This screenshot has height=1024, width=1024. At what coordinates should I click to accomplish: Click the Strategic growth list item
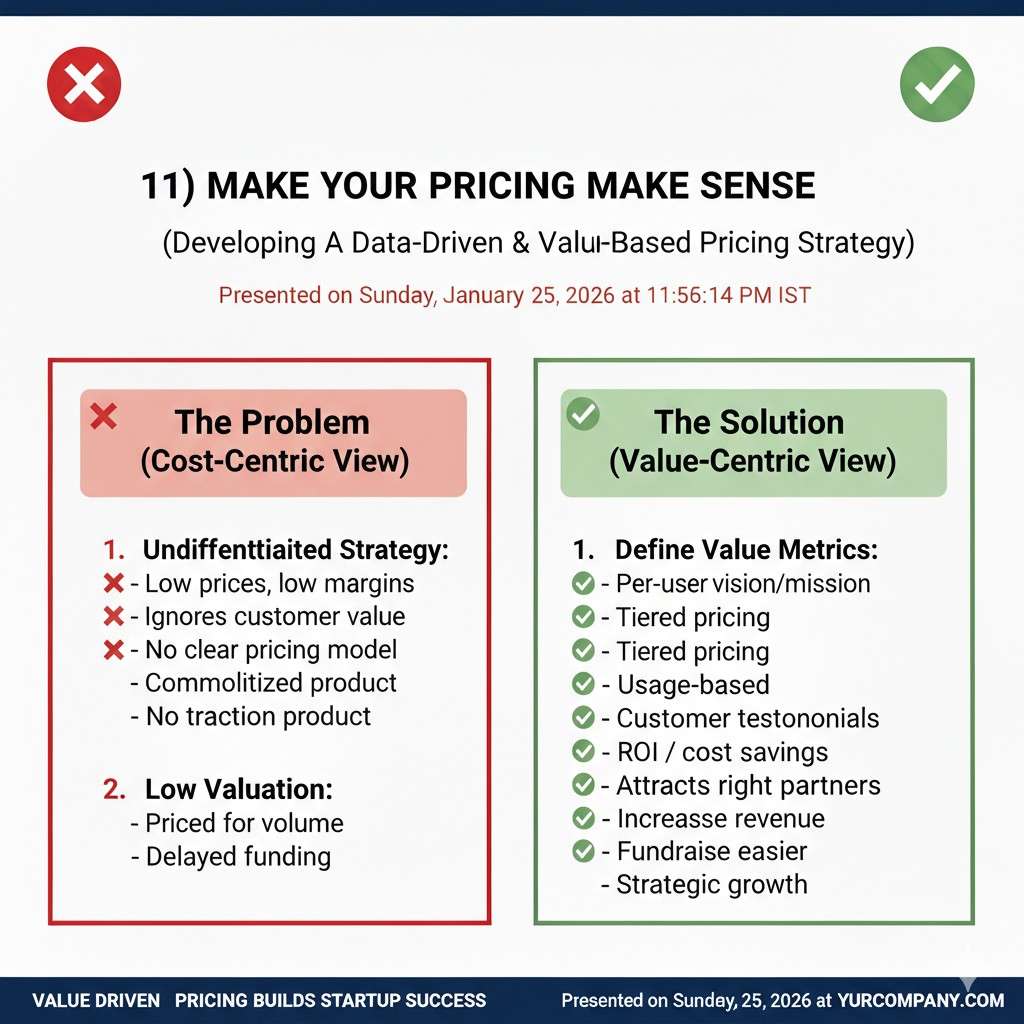pyautogui.click(x=711, y=885)
